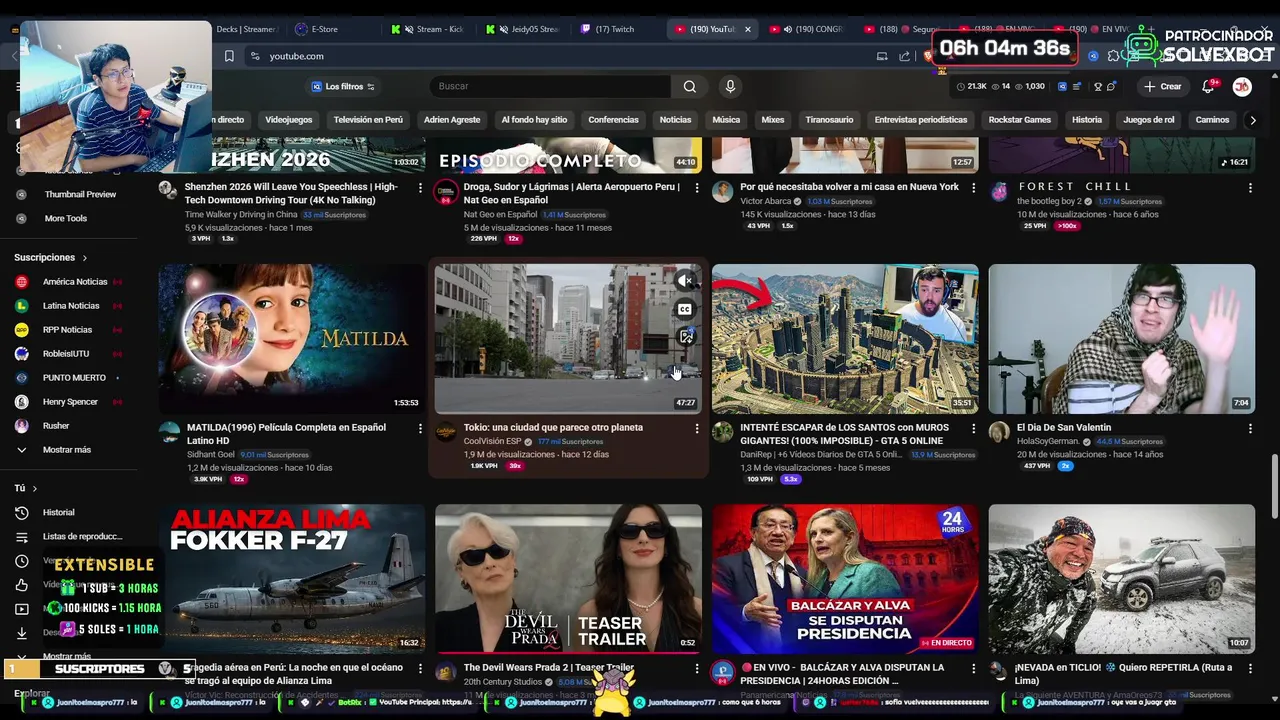Open options for GTA 5 muros video
Image resolution: width=1280 pixels, height=720 pixels.
973,428
